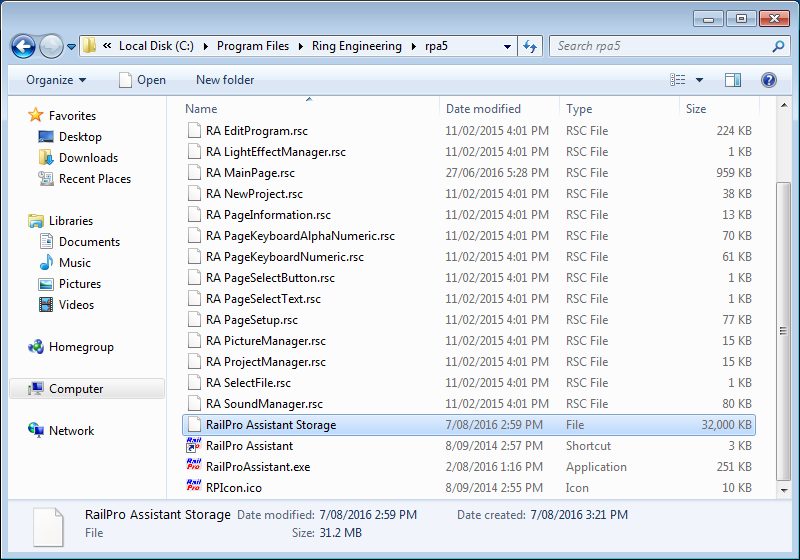800x560 pixels.
Task: Open the Organize dropdown menu
Action: 56,80
